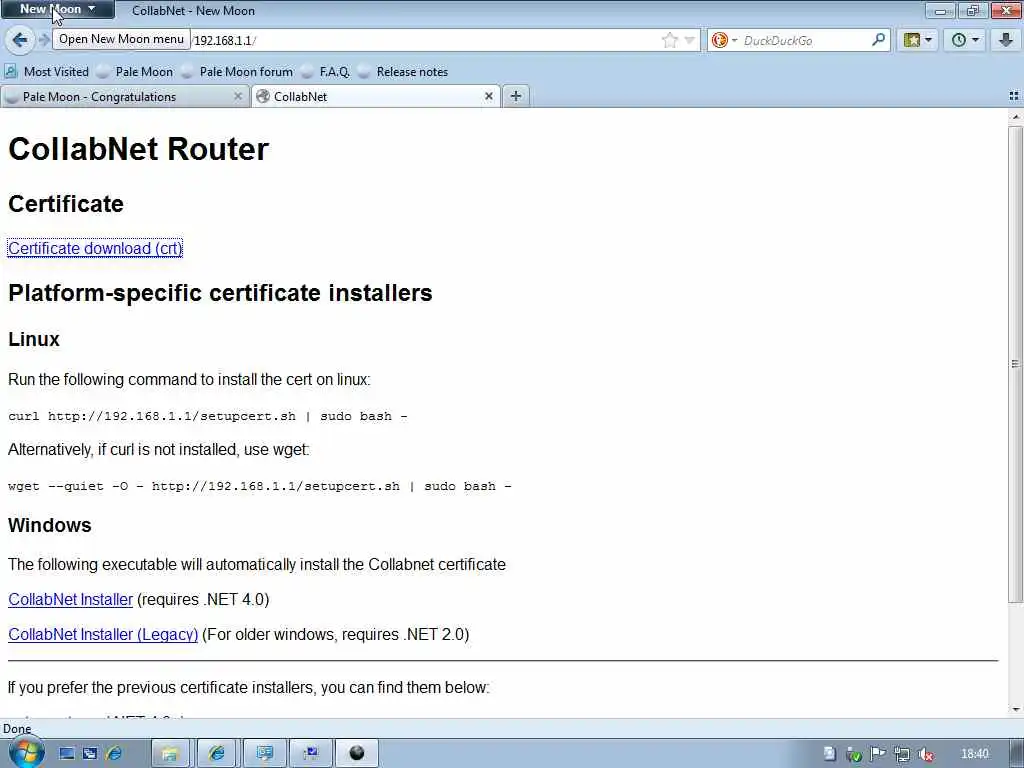Launch Internet Explorer from quick launch

[114, 754]
